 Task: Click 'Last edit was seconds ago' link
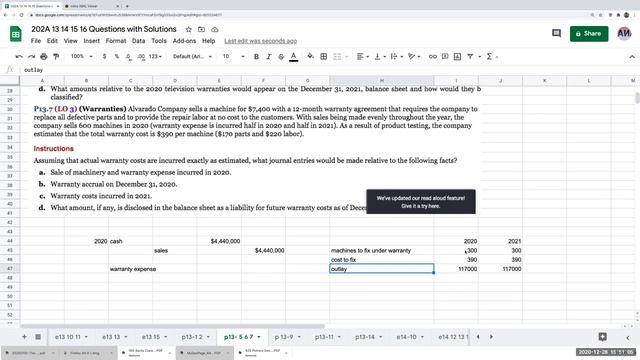pyautogui.click(x=260, y=41)
